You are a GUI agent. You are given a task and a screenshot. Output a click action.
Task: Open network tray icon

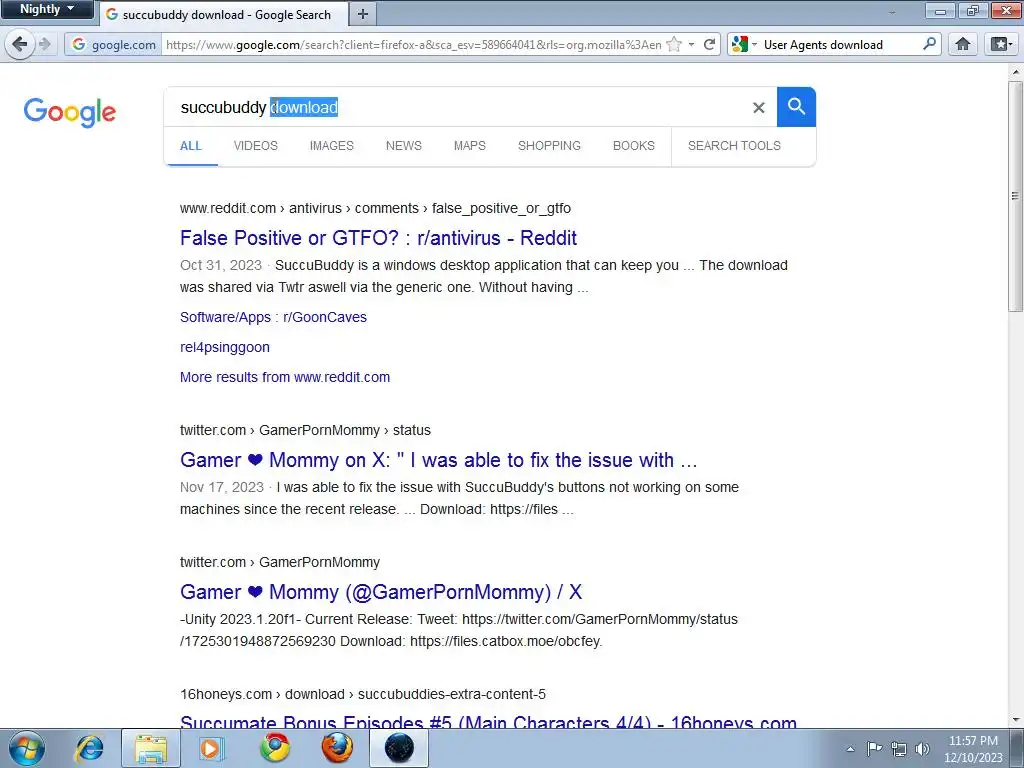click(x=899, y=749)
